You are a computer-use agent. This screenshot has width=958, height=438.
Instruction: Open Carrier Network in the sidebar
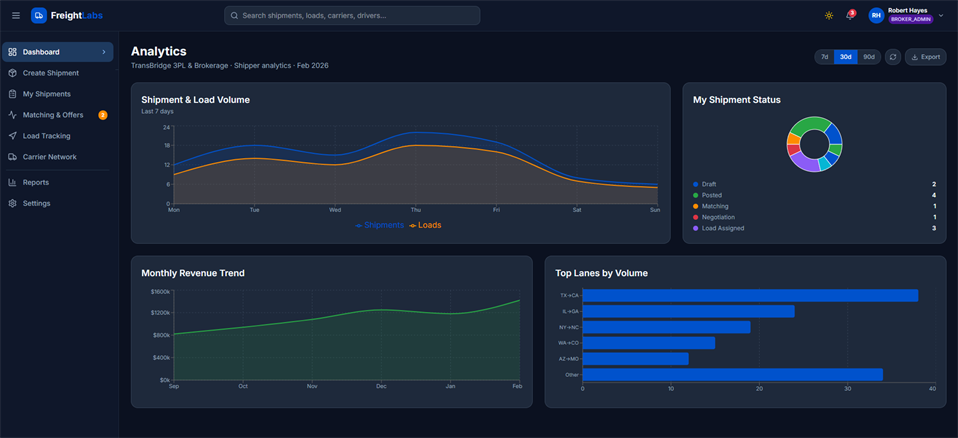point(57,157)
